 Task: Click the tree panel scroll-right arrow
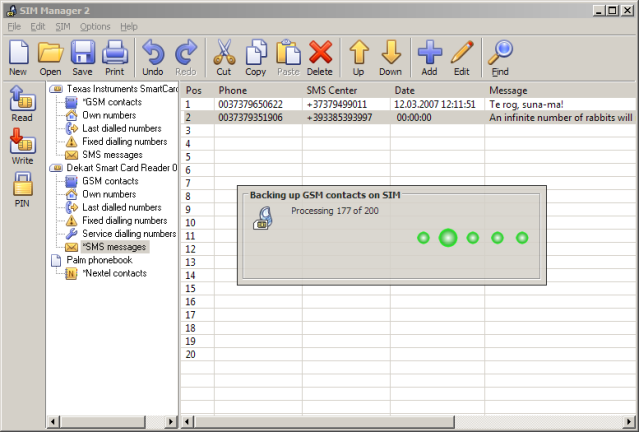pos(171,421)
